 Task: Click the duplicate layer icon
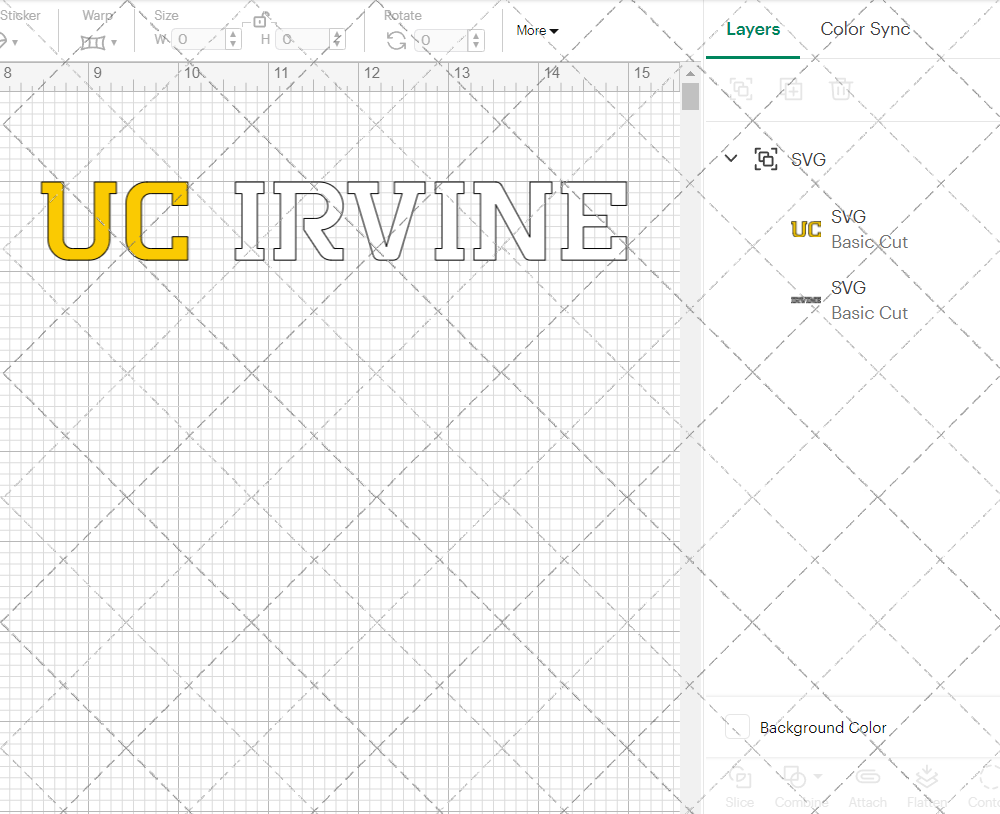tap(791, 89)
